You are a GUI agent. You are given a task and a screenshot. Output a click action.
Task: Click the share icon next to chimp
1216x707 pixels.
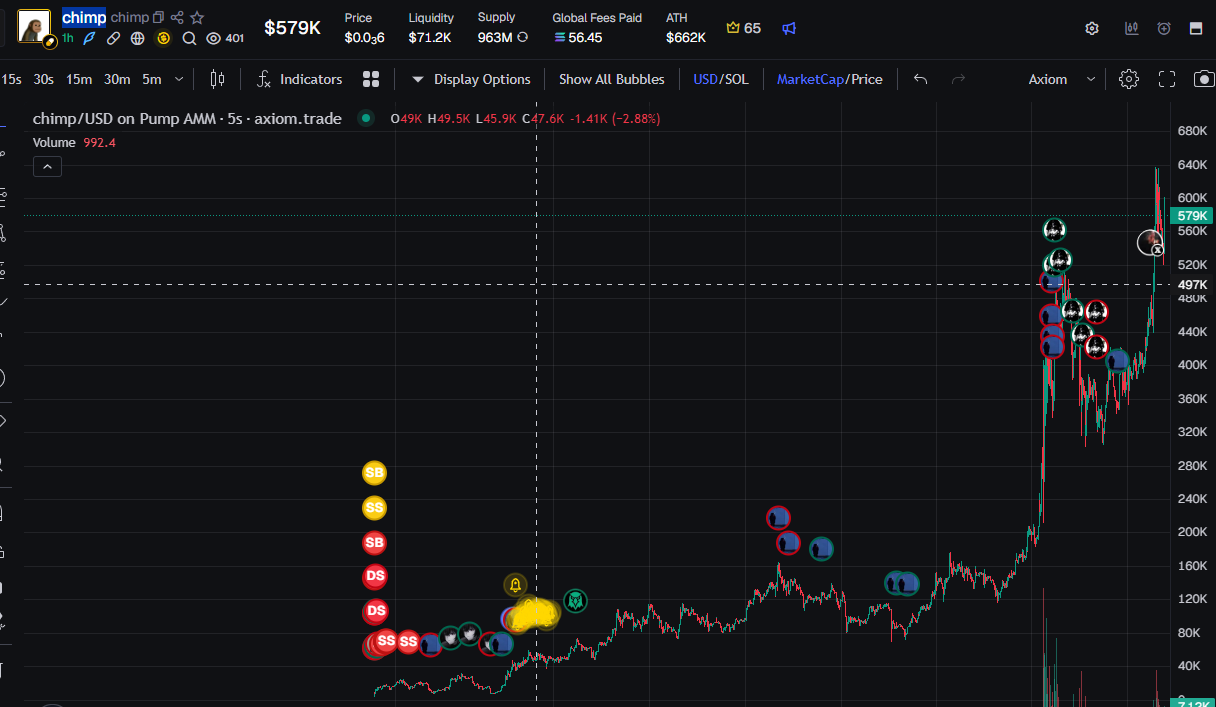pyautogui.click(x=177, y=18)
